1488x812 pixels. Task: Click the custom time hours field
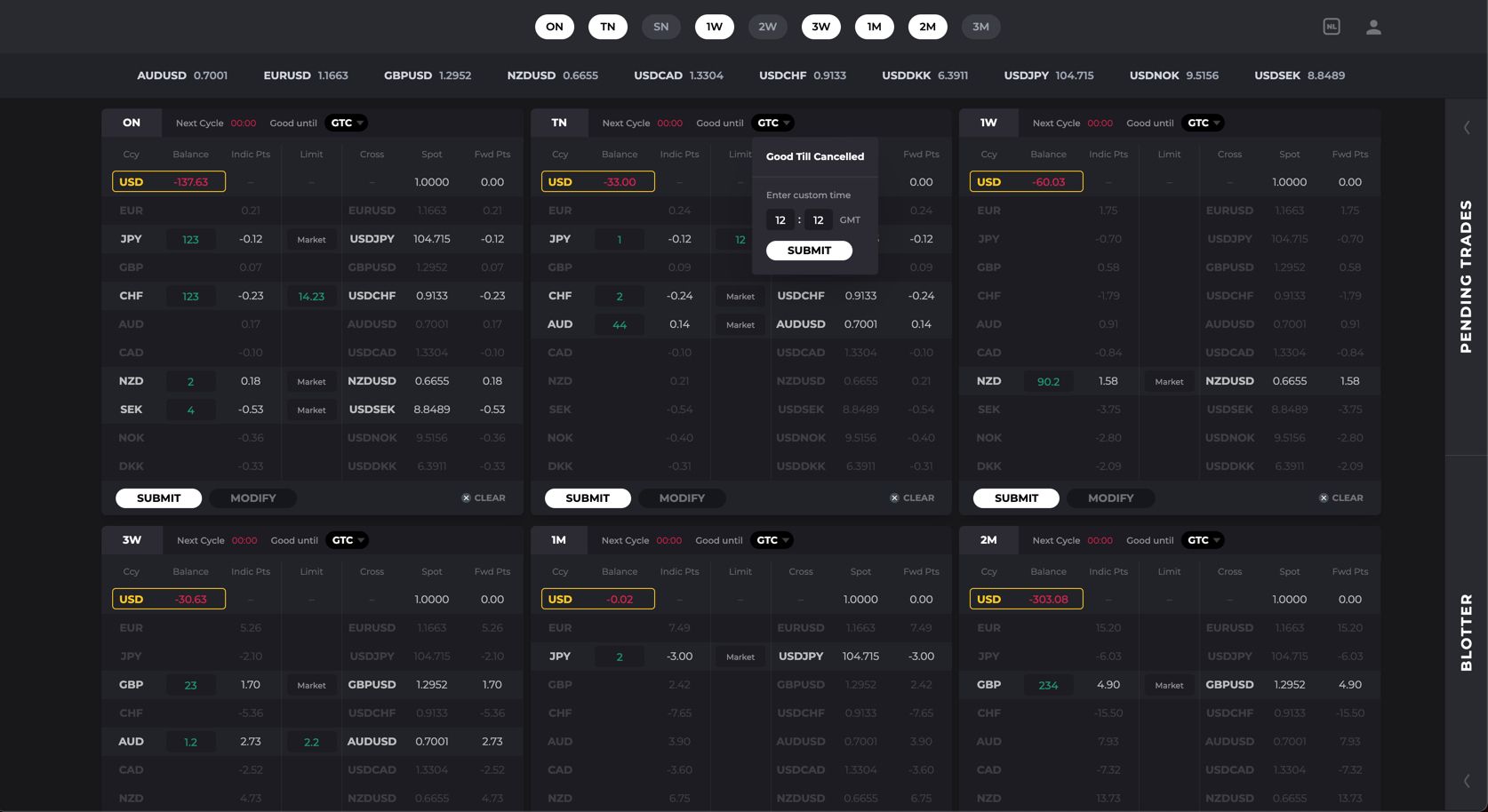pos(780,220)
